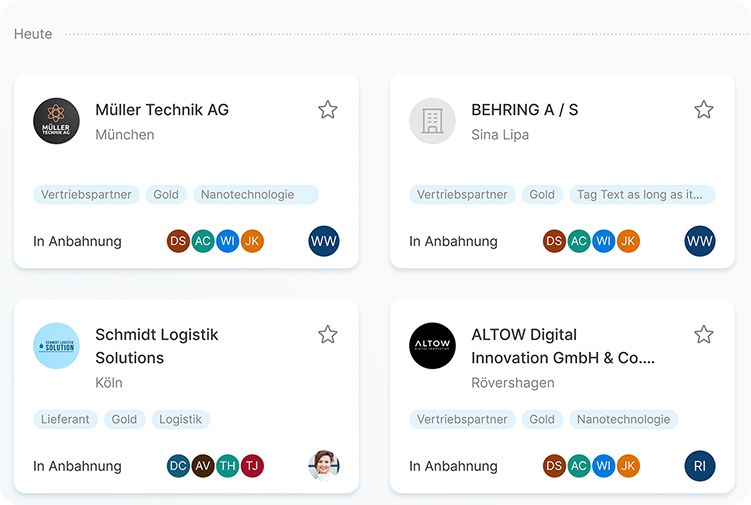This screenshot has width=751, height=505.
Task: Click München under Müller Technik AG
Action: [x=125, y=135]
